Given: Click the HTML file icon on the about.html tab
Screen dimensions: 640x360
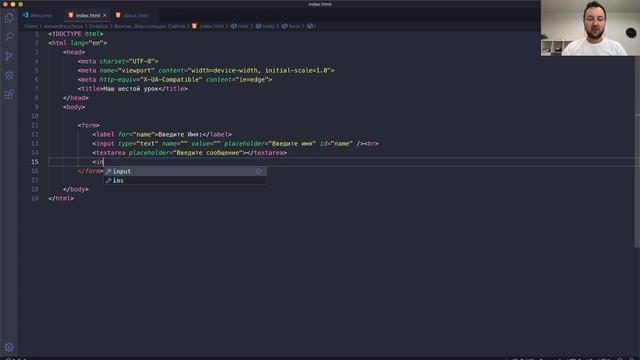Looking at the screenshot, I should (x=118, y=15).
